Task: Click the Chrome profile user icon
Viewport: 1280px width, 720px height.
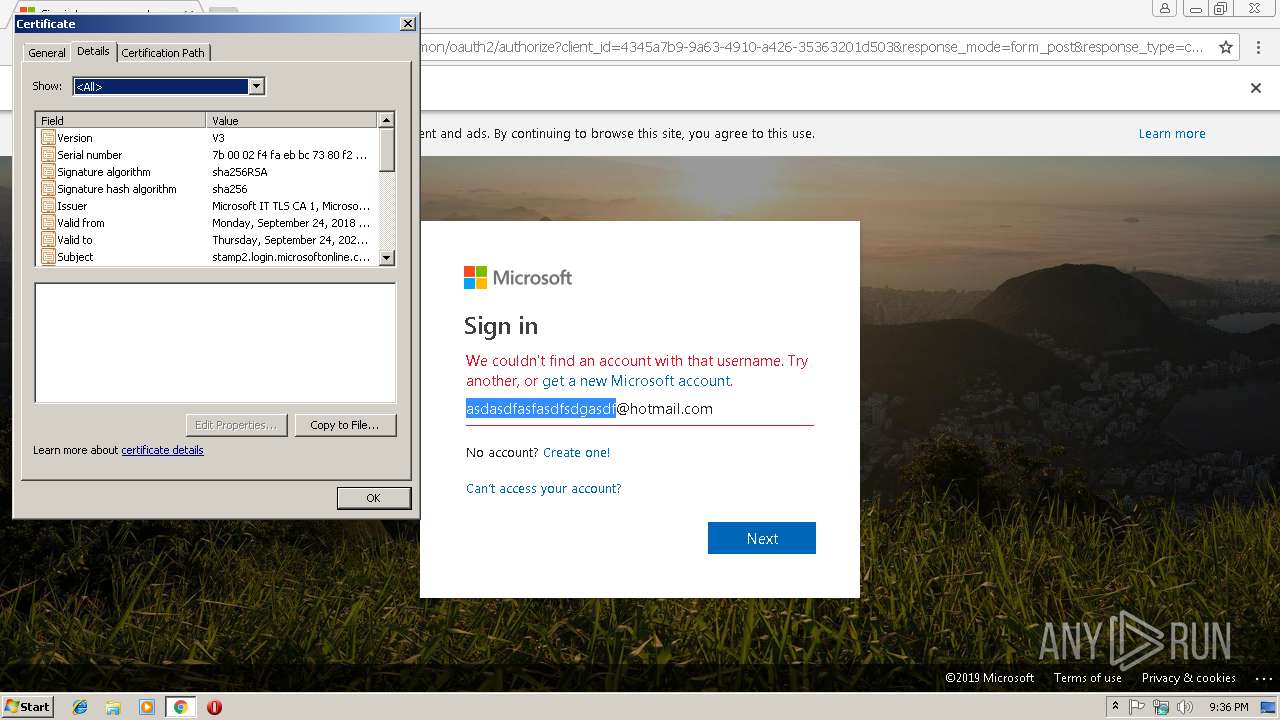Action: click(x=1165, y=9)
